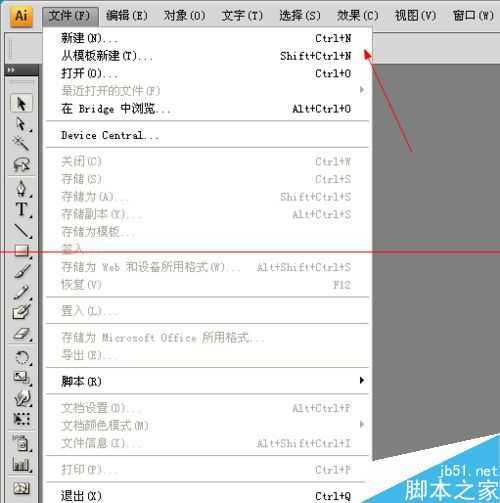Image resolution: width=500 pixels, height=503 pixels.
Task: Click the 关闭(C) menu item
Action: click(207, 161)
